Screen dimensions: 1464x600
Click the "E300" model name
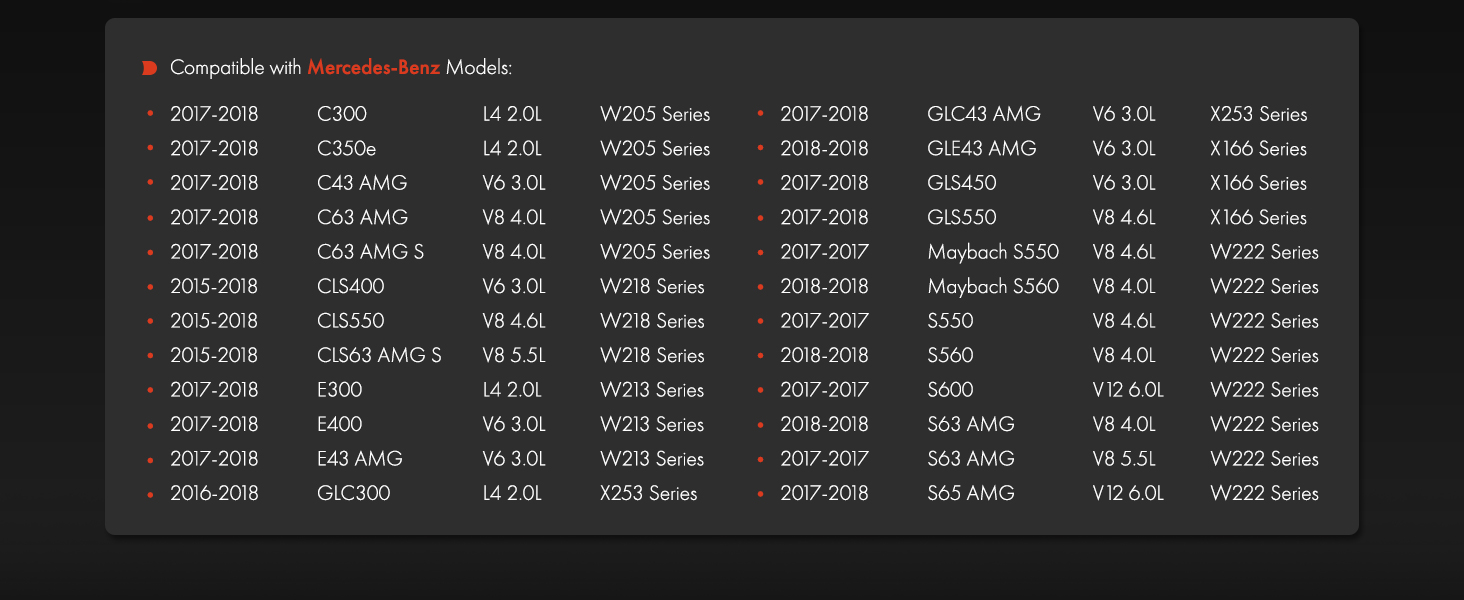click(340, 390)
